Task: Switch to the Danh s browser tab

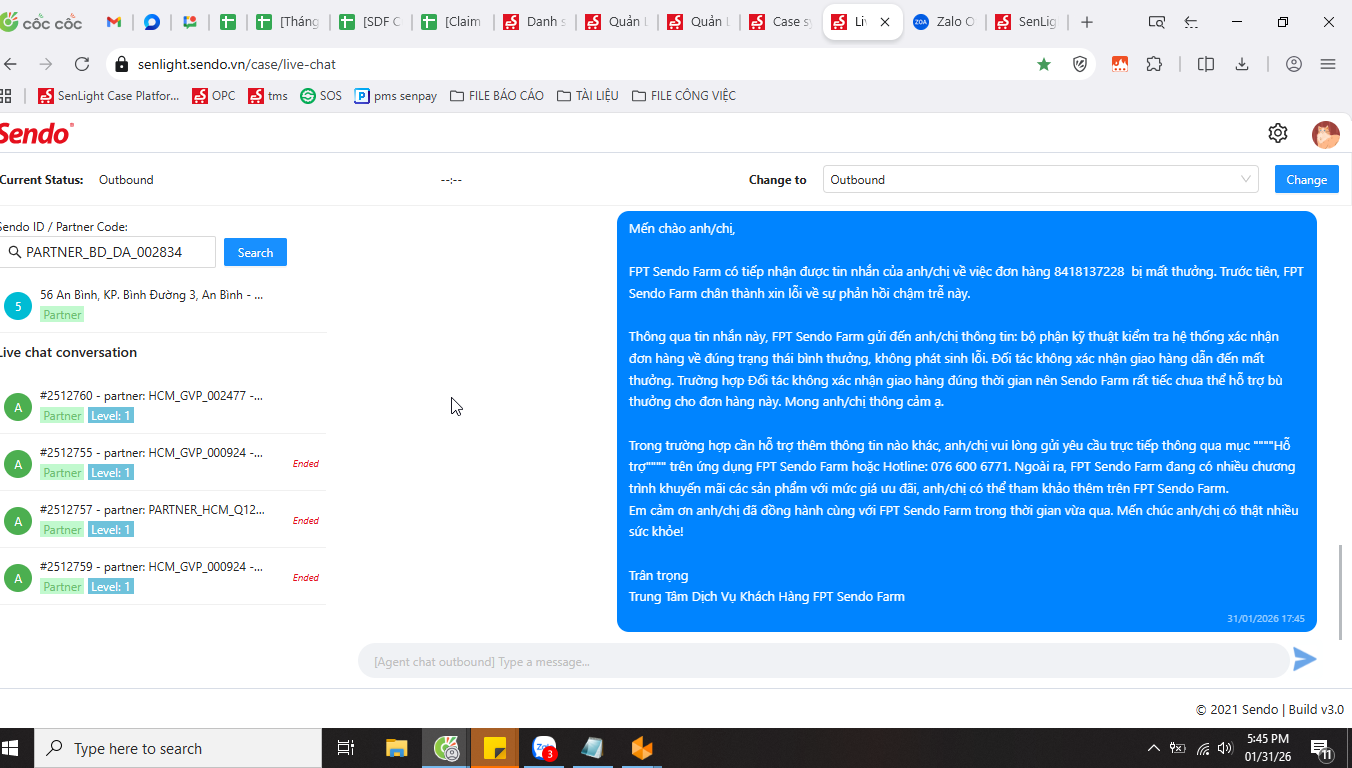Action: (533, 22)
